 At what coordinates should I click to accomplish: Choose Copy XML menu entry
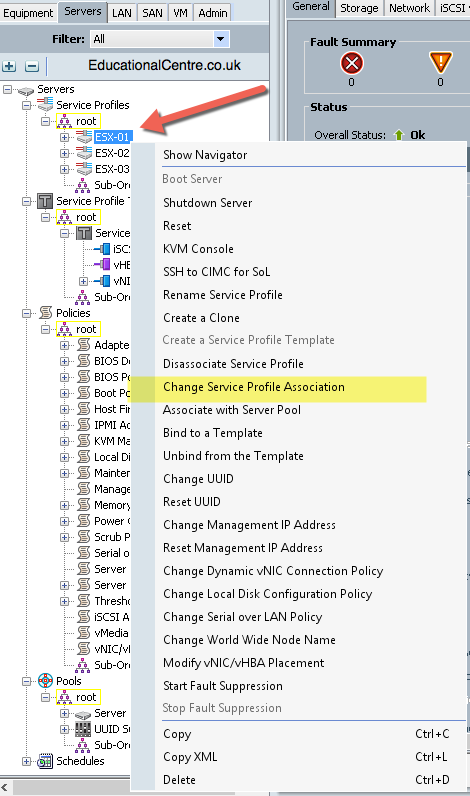190,757
